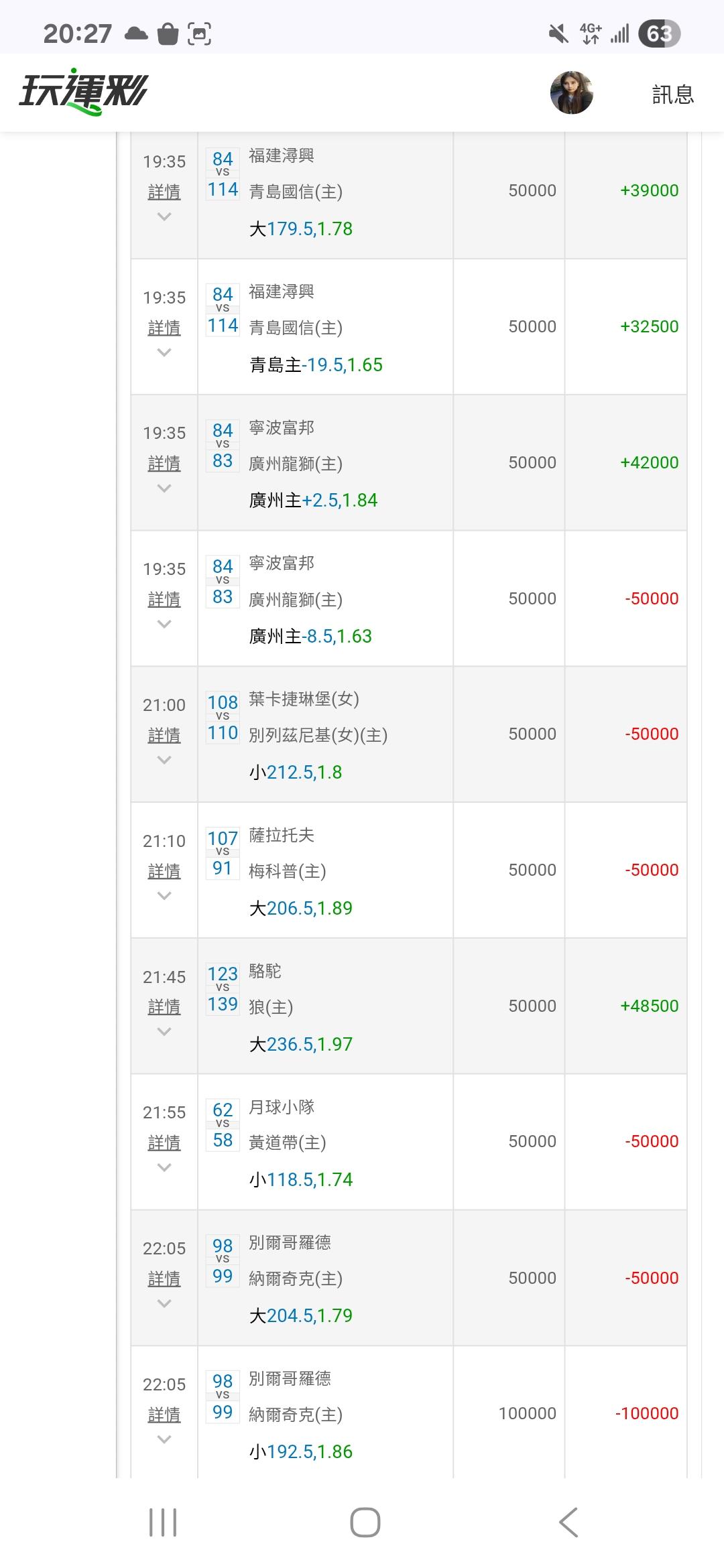
Task: Tap the Android back navigation icon
Action: (568, 1522)
